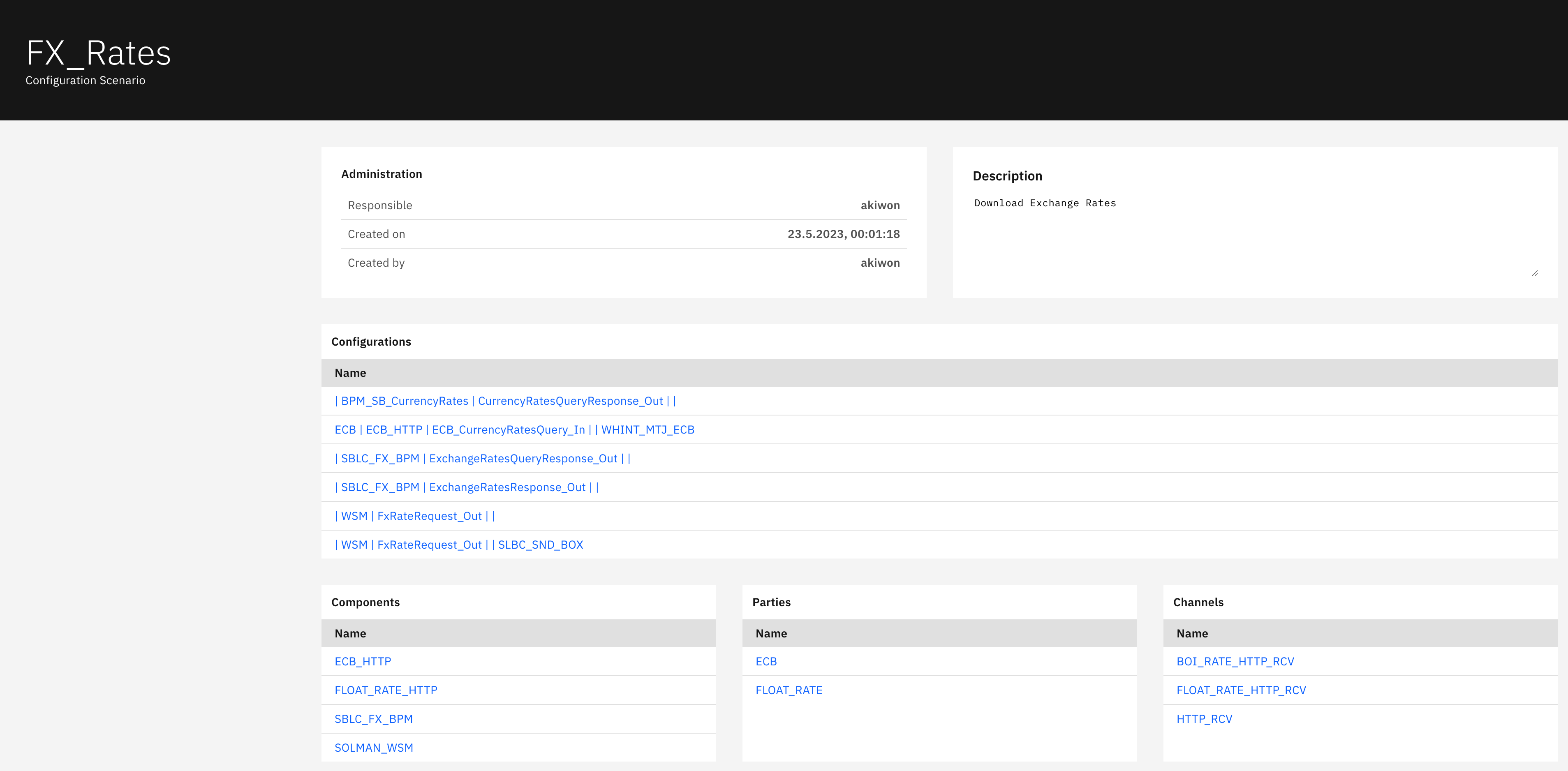The height and width of the screenshot is (771, 1568).
Task: Open the ECB party
Action: coord(766,661)
